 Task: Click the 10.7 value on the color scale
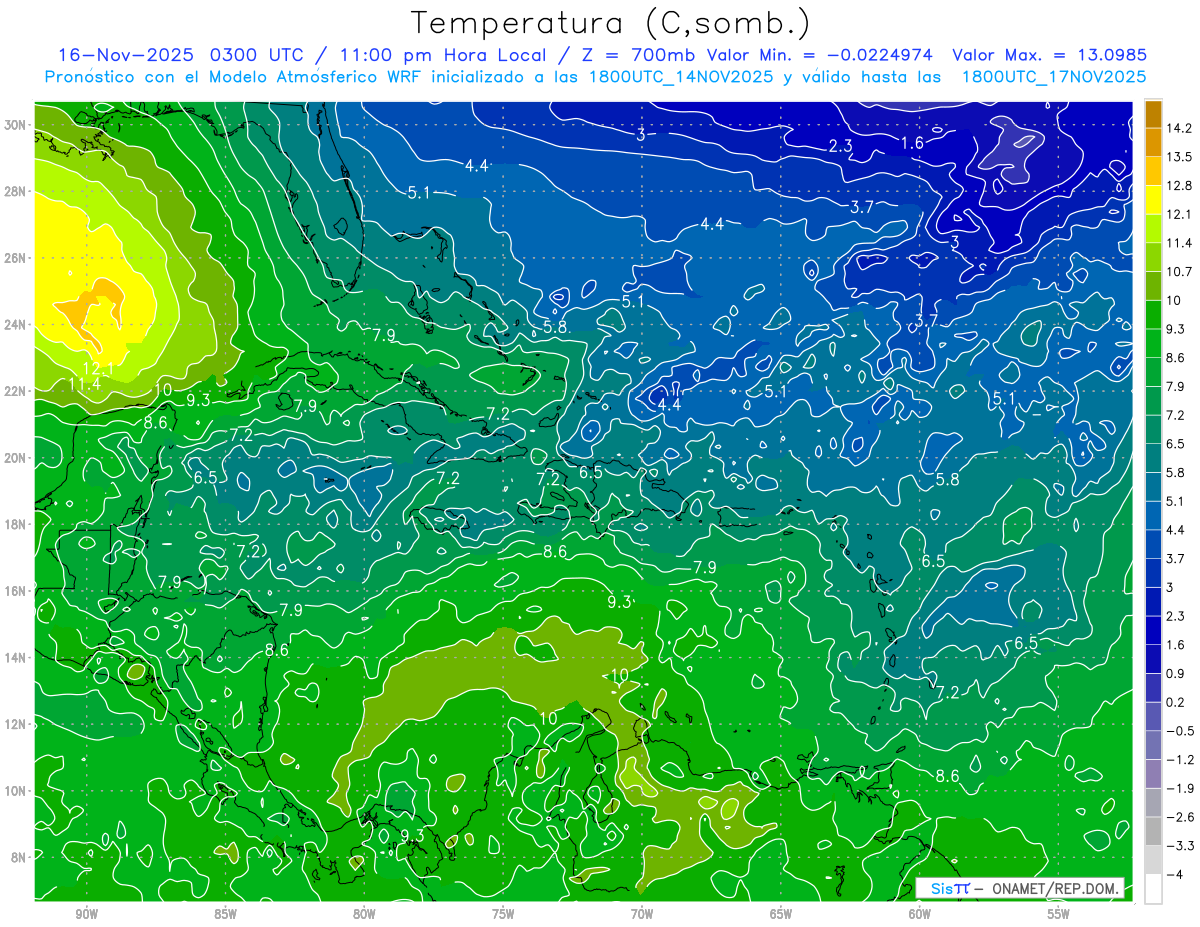coord(1179,271)
